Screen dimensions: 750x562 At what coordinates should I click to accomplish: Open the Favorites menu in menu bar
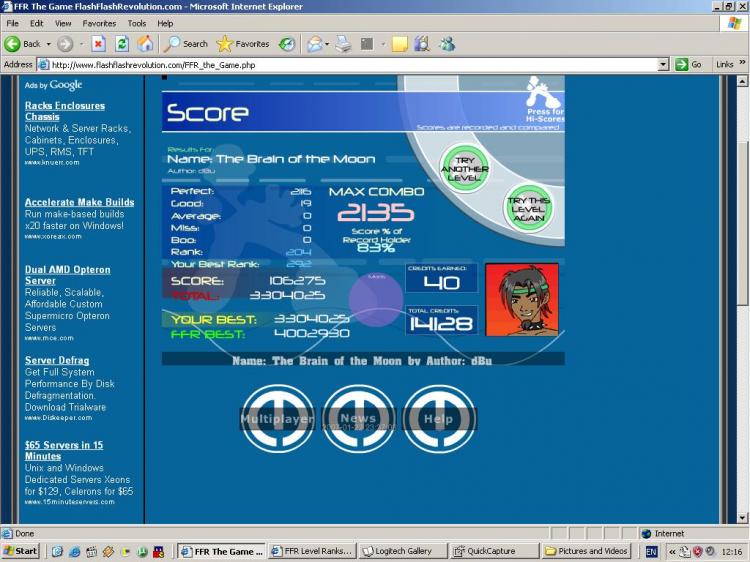pos(99,23)
